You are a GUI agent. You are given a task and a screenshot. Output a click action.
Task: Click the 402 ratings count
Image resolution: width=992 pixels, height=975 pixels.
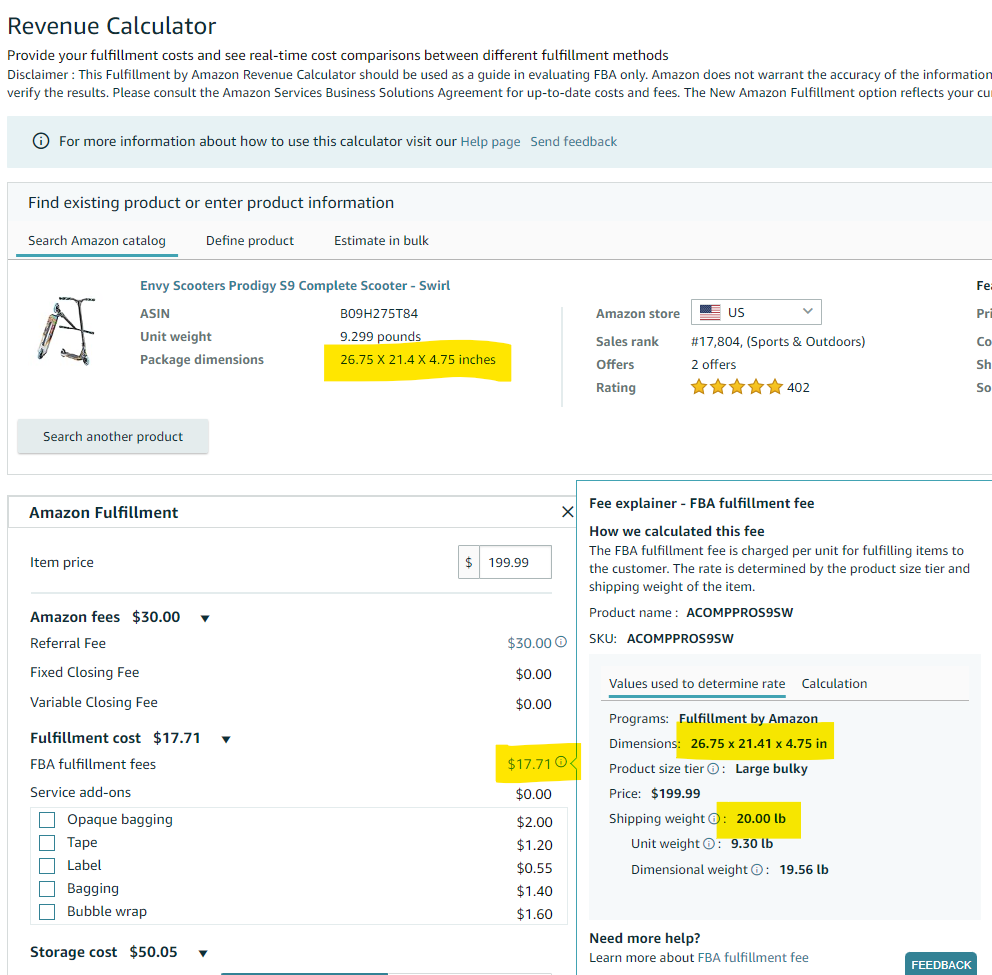798,387
